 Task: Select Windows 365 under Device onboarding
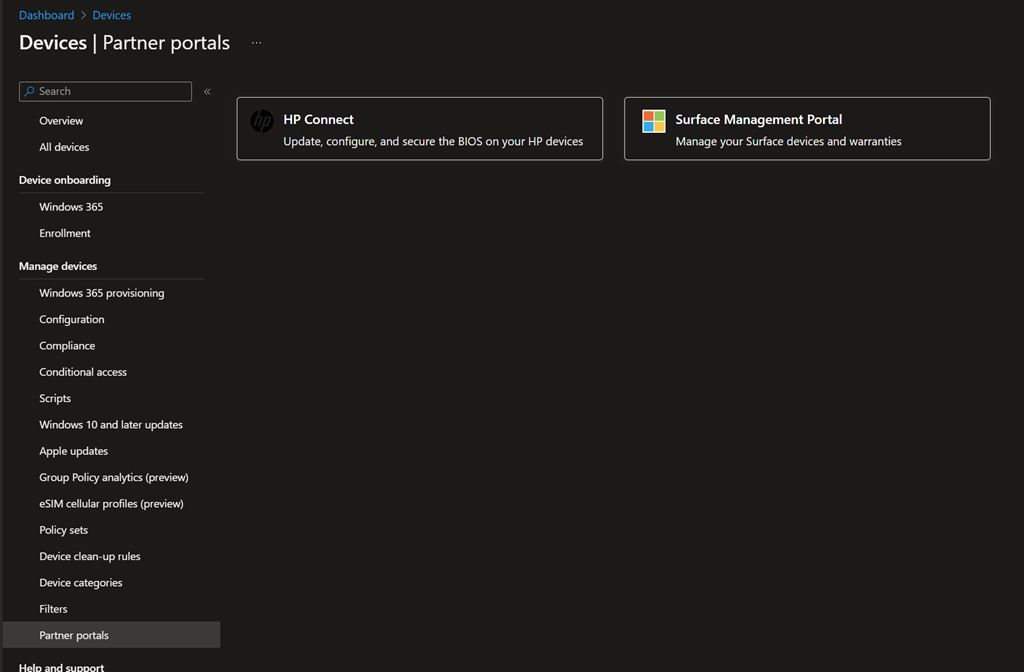click(71, 207)
